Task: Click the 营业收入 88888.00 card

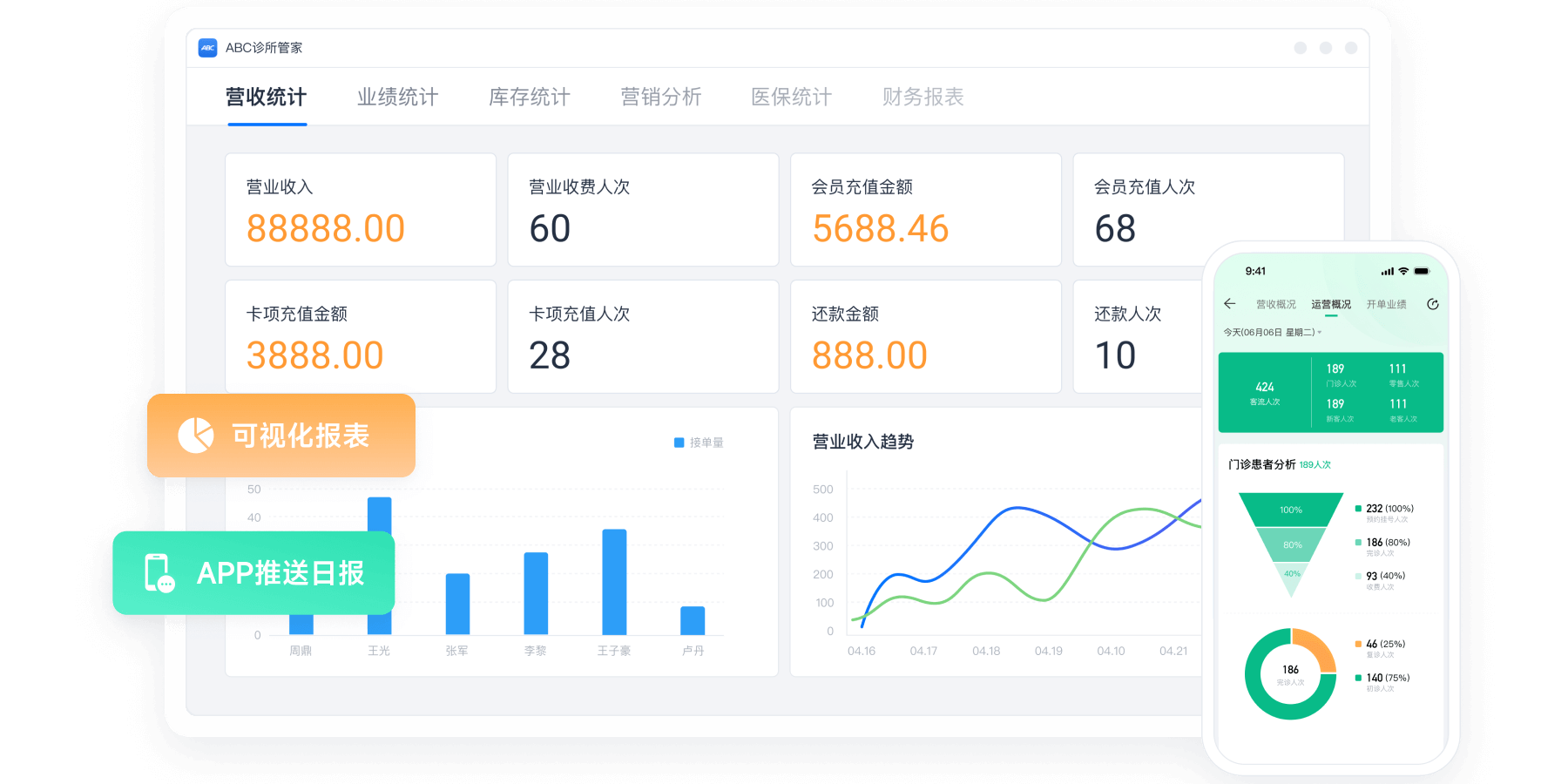Action: pyautogui.click(x=361, y=210)
